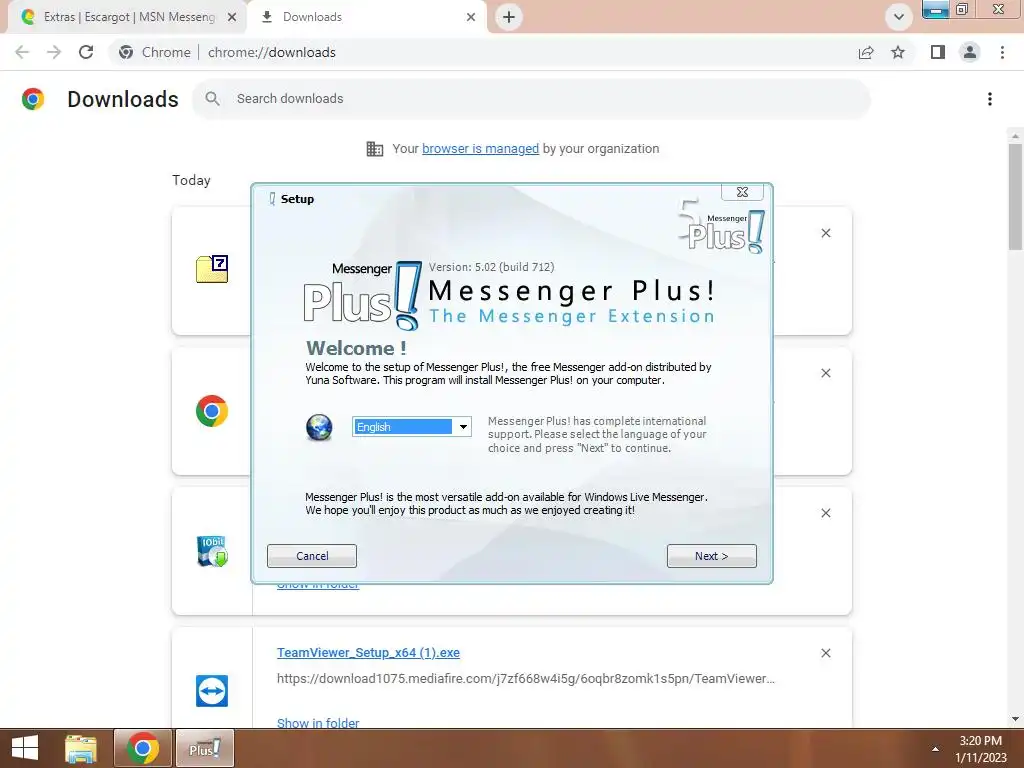Go back to previous page
This screenshot has width=1024, height=768.
click(x=22, y=52)
